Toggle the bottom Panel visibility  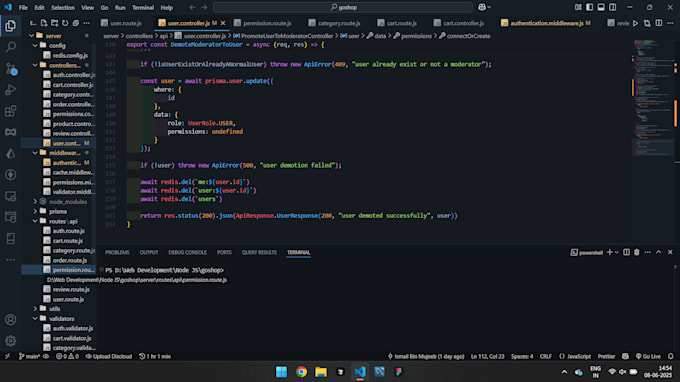(x=601, y=7)
